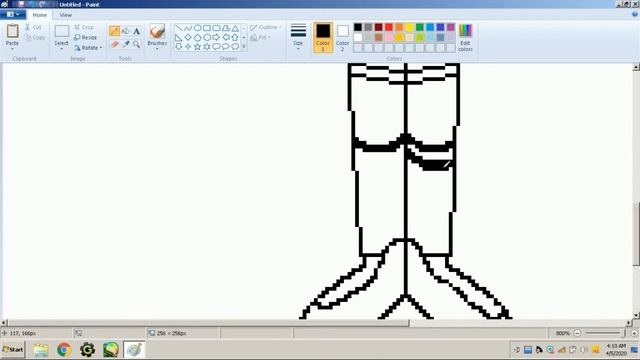Click the Copy button

(35, 38)
